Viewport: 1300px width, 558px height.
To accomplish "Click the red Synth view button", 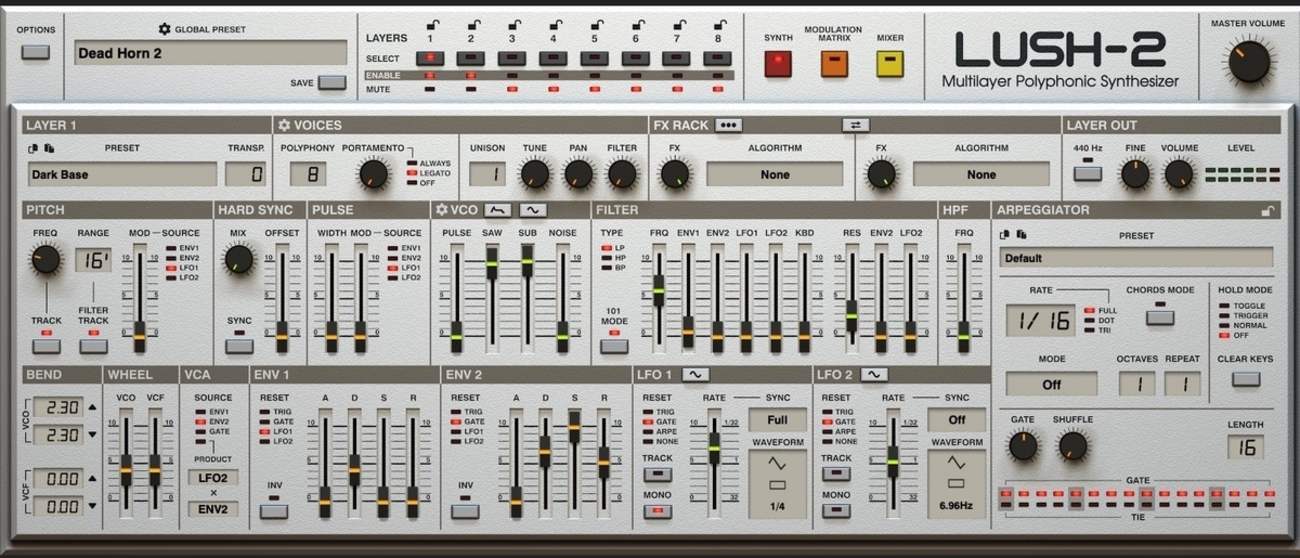I will (x=778, y=64).
